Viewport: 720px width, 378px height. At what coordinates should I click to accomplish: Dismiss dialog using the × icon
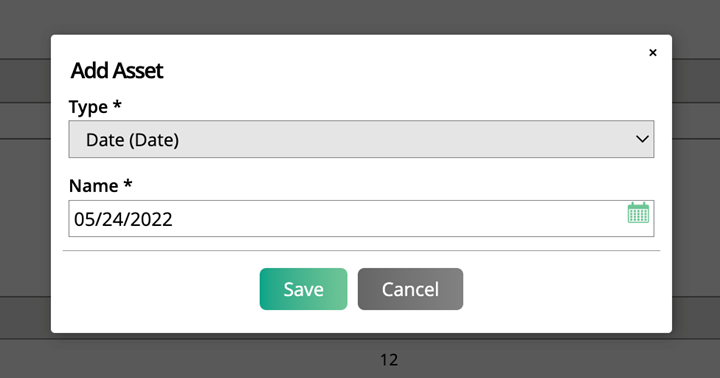click(x=652, y=53)
